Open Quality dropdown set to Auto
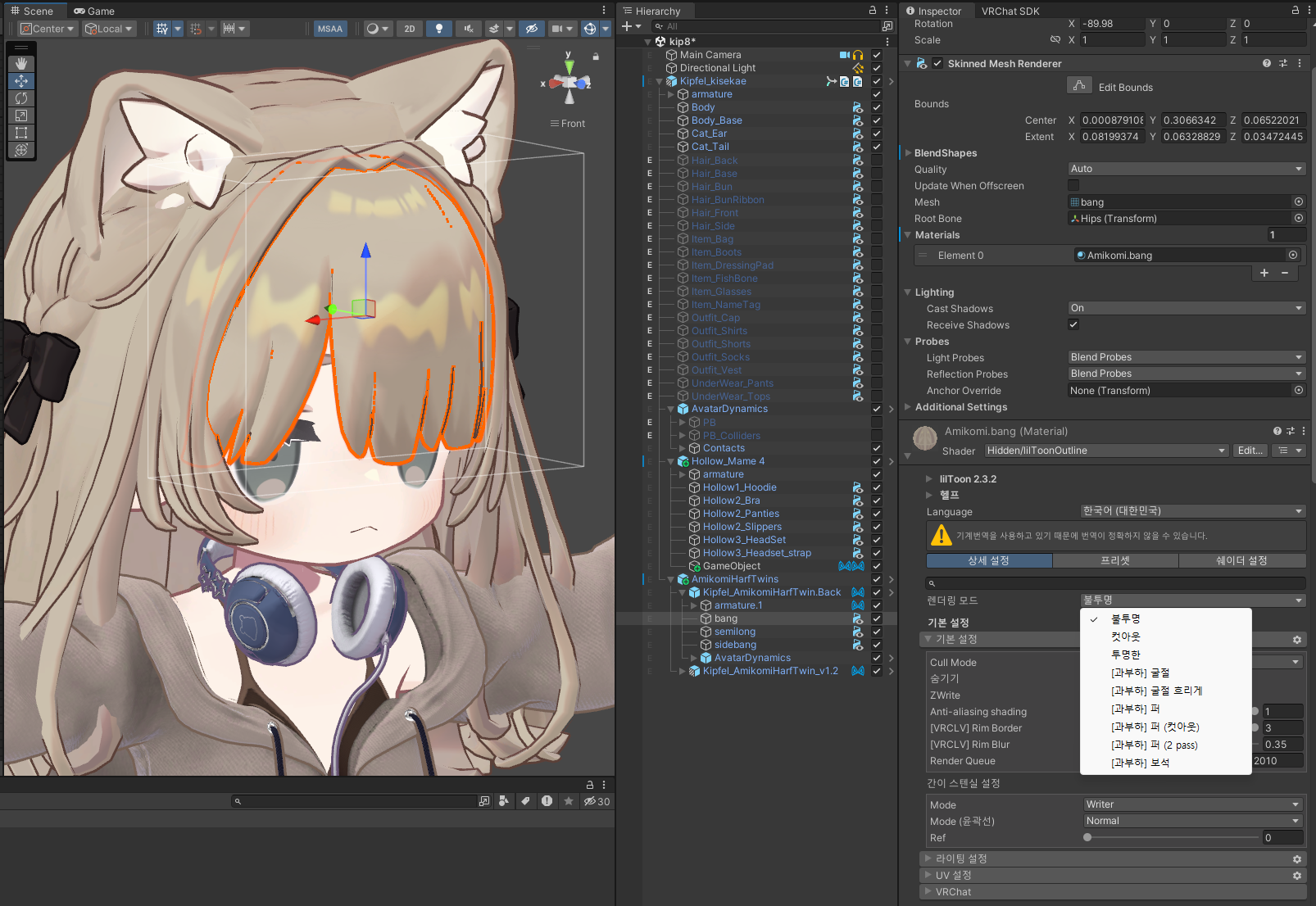The height and width of the screenshot is (906, 1316). click(x=1187, y=169)
